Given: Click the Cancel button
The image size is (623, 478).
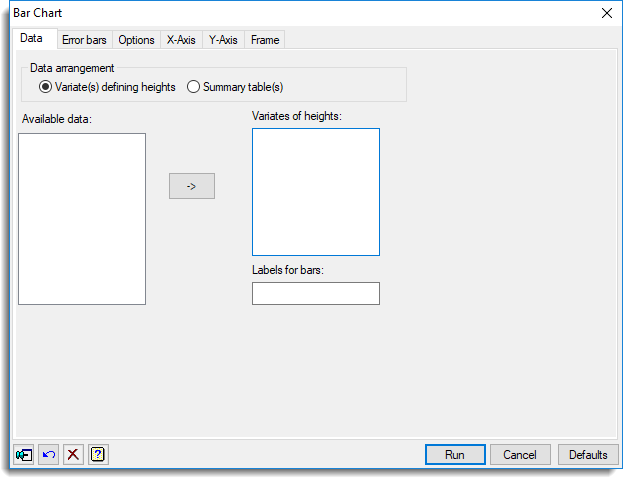Looking at the screenshot, I should 520,454.
